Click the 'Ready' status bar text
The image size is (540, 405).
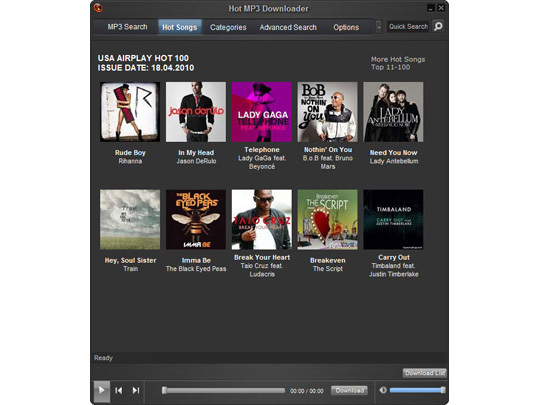[x=103, y=358]
